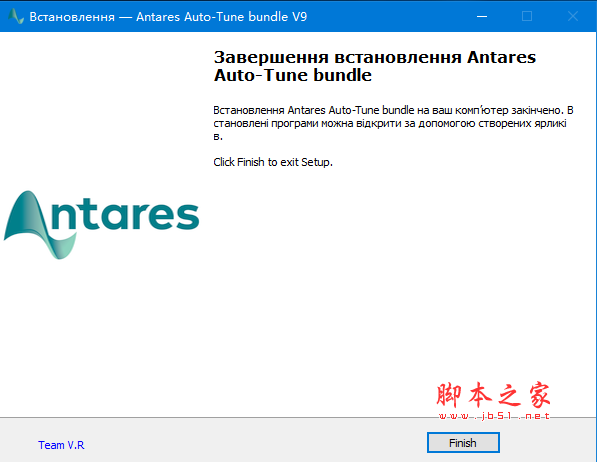Viewport: 597px width, 462px height.
Task: Click the Finish button to exit Setup
Action: click(x=463, y=443)
